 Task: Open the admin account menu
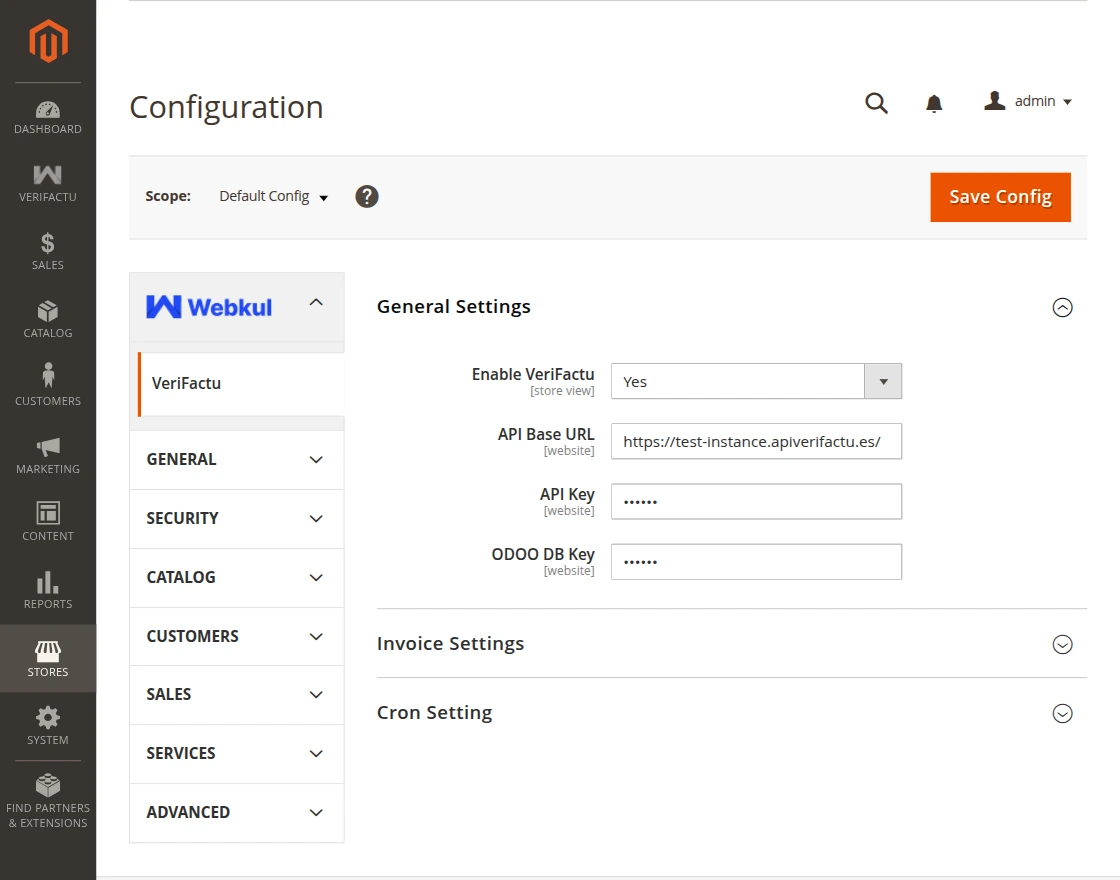coord(1028,101)
